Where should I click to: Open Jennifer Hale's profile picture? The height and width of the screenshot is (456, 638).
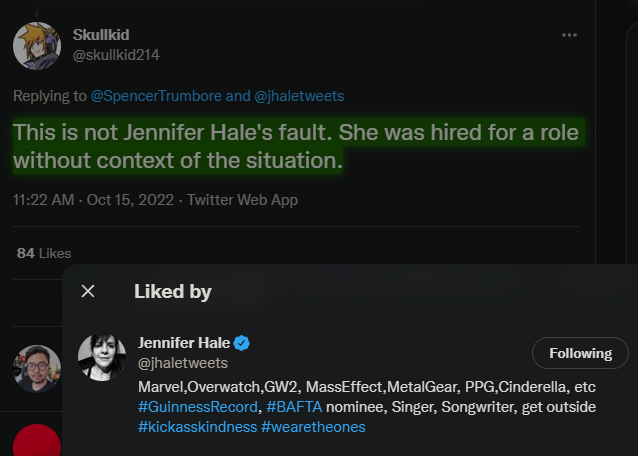pyautogui.click(x=102, y=357)
